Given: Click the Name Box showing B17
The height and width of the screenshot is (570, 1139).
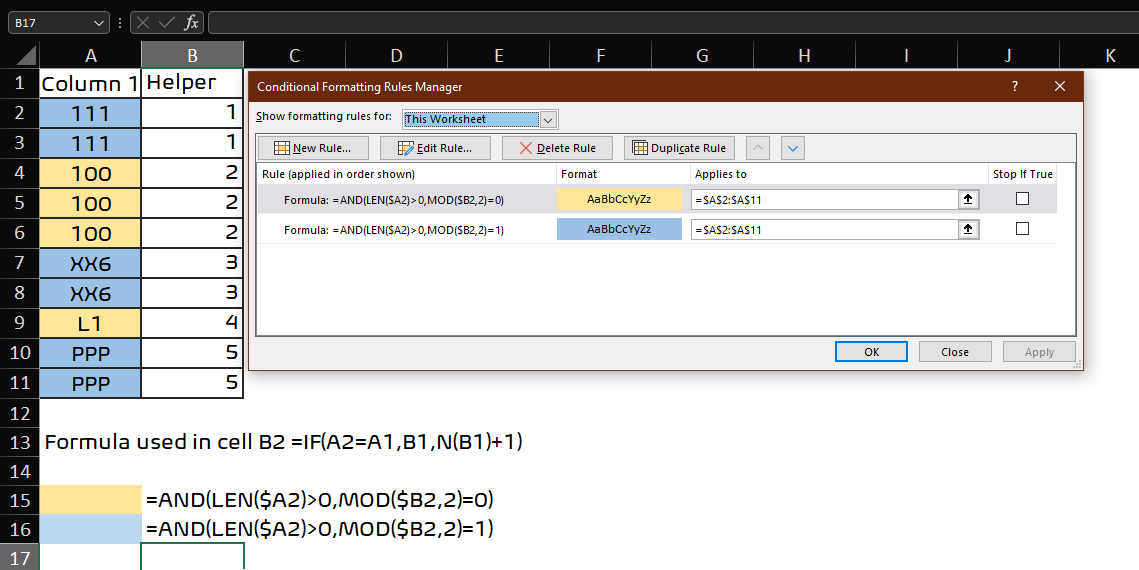Looking at the screenshot, I should (x=49, y=23).
